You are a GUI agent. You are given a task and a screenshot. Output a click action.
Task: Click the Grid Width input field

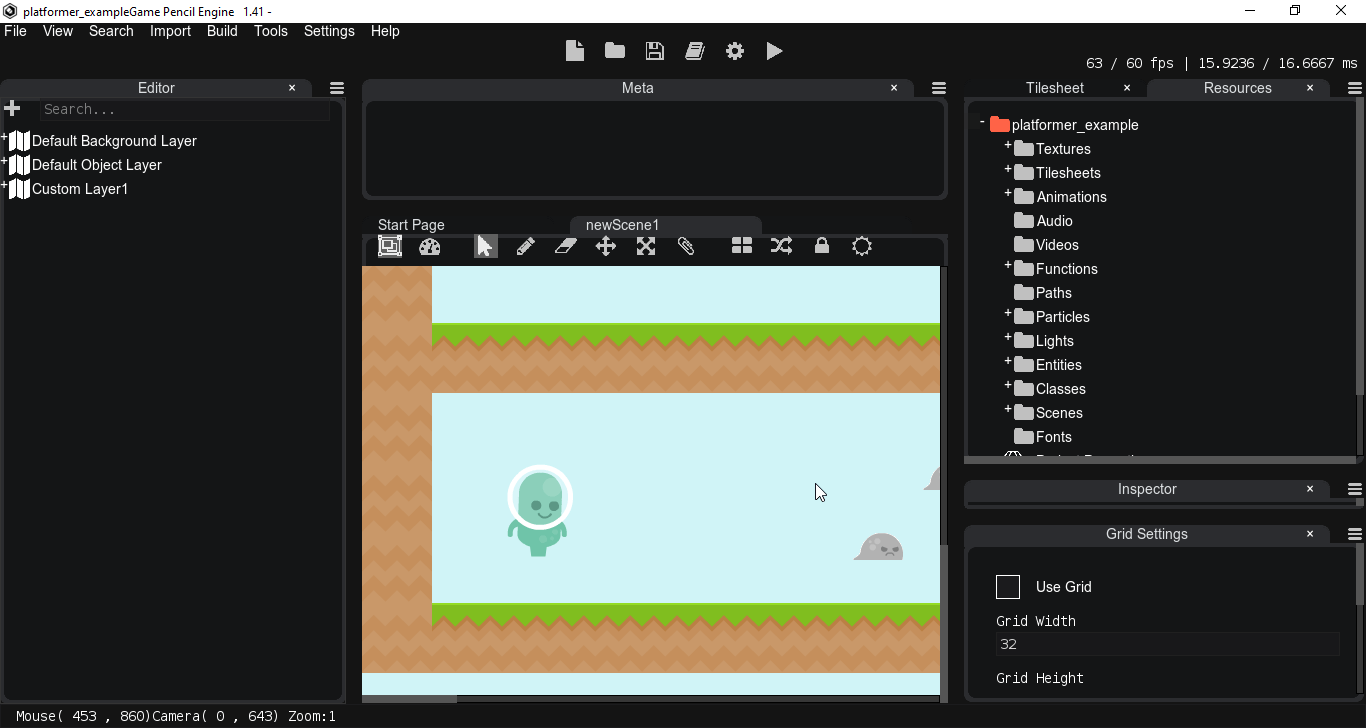(x=1167, y=643)
